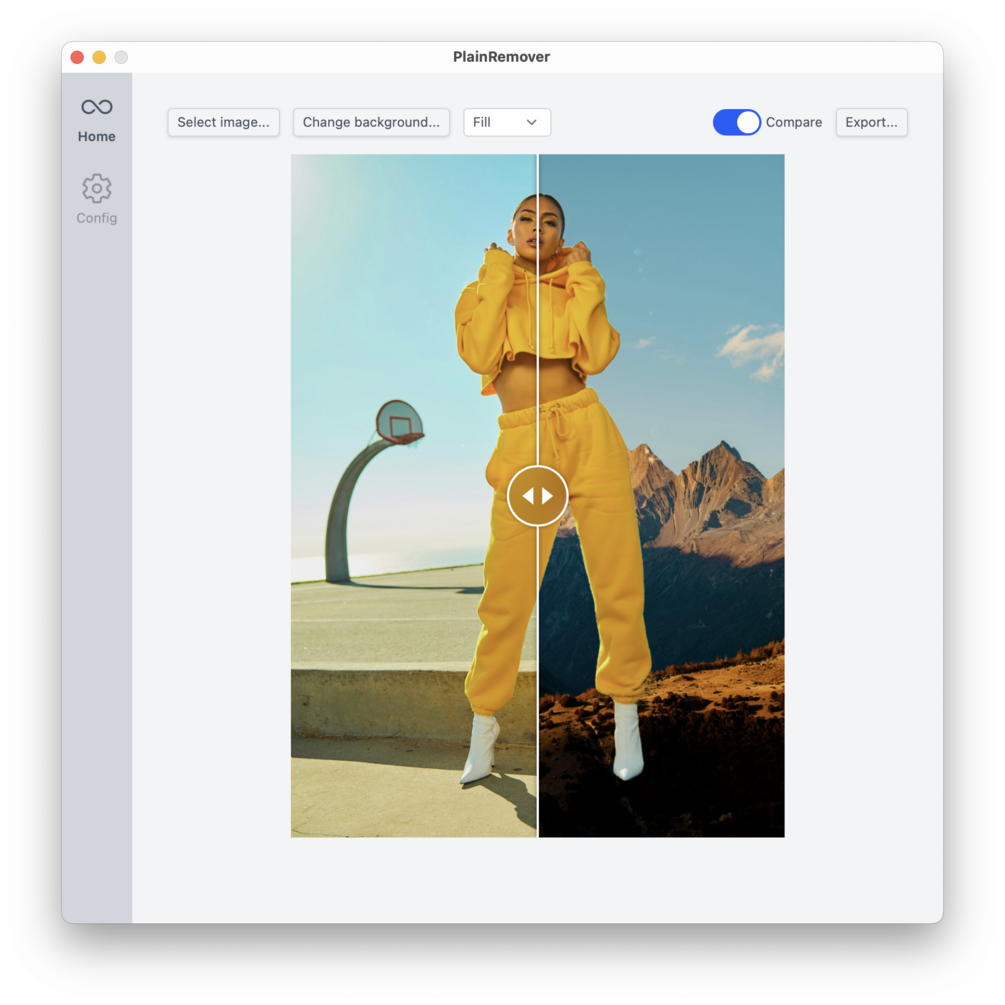Viewport: 1005px width, 1005px height.
Task: Click the PlainRemover window title
Action: click(x=501, y=57)
